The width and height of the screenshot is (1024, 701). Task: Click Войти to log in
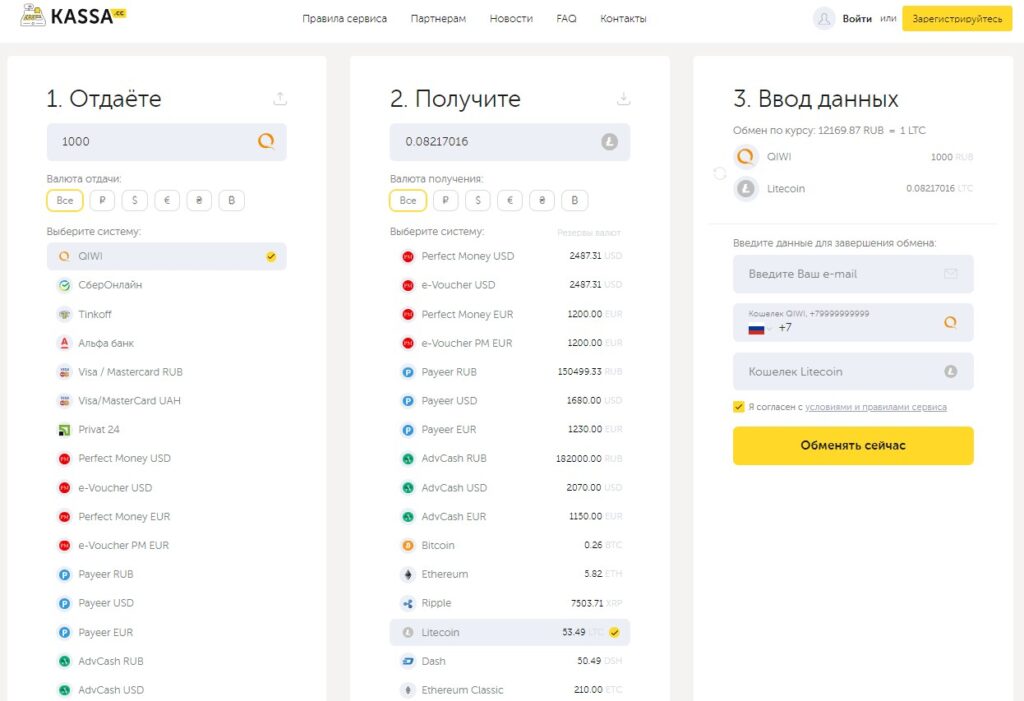tap(857, 19)
